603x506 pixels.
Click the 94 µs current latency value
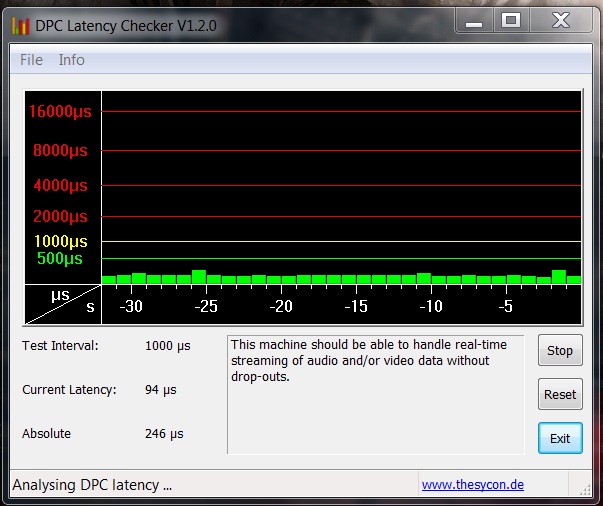click(x=161, y=390)
